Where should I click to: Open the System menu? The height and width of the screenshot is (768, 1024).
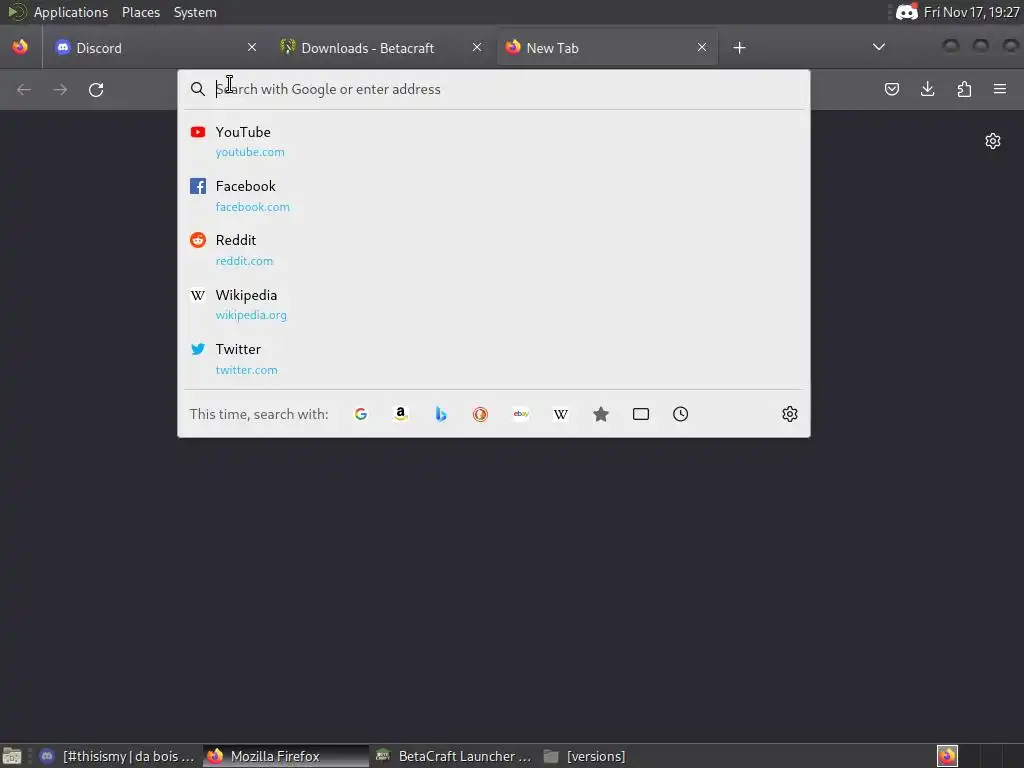pyautogui.click(x=195, y=12)
